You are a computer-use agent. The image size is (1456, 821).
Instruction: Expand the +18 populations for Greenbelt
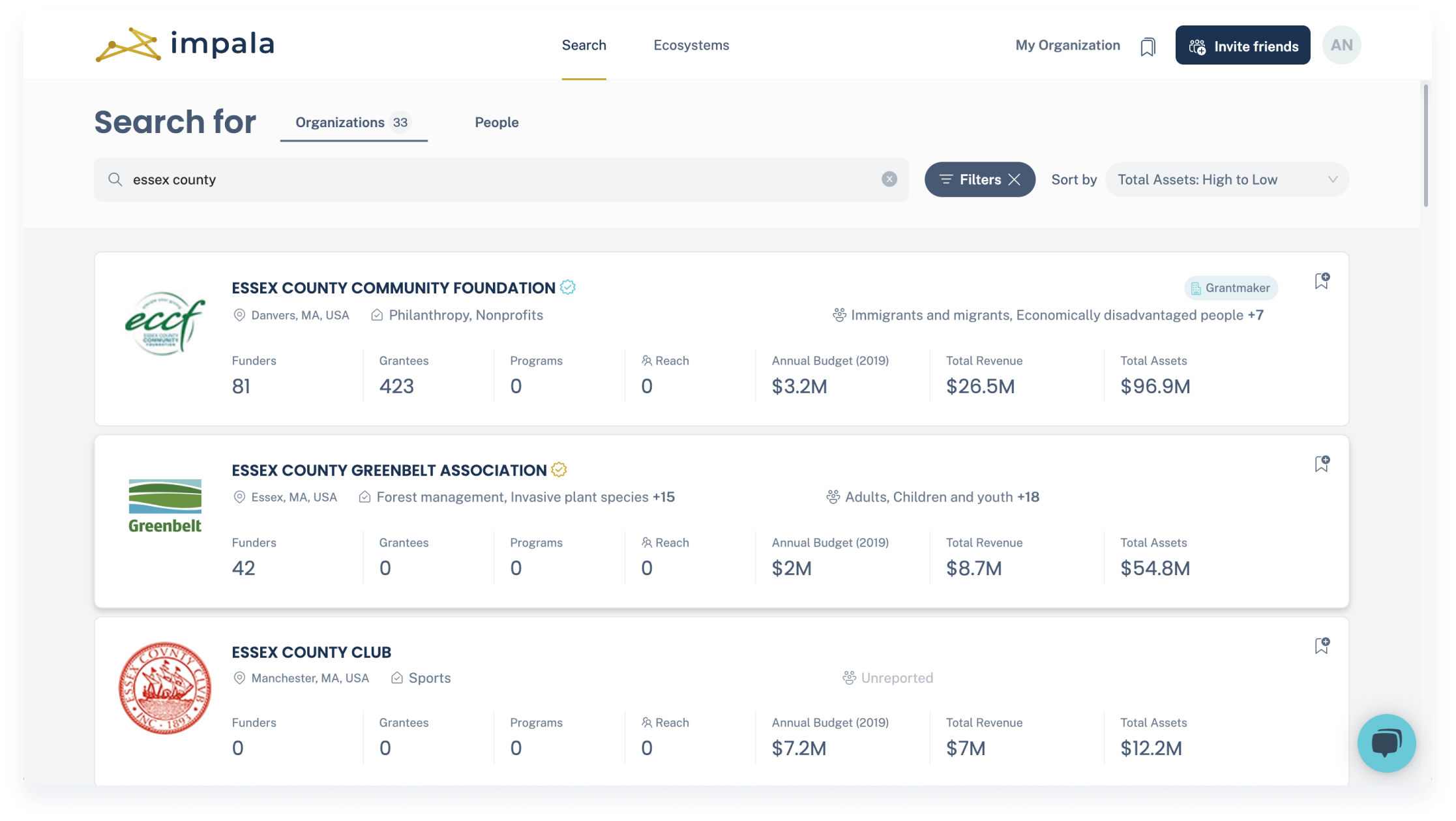[x=1028, y=497]
